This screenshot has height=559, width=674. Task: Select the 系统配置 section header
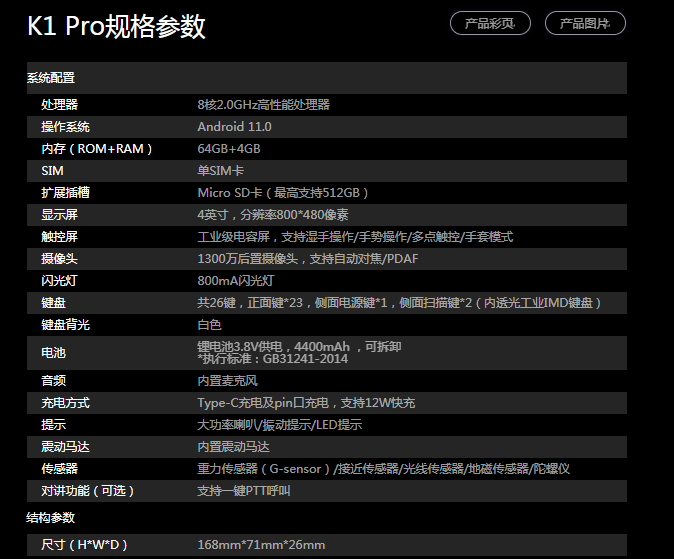[x=51, y=78]
